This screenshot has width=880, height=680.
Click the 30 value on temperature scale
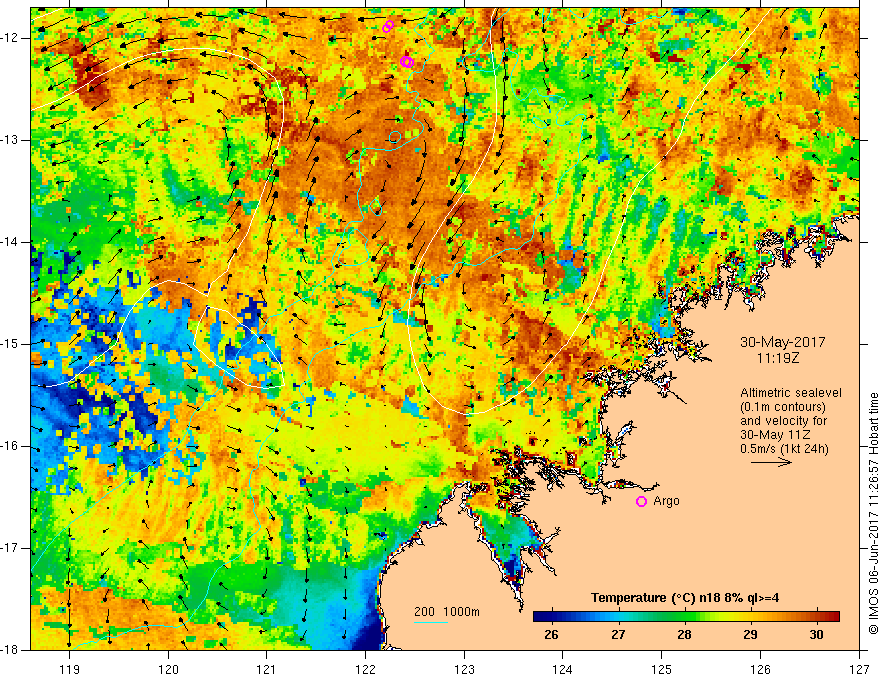coord(817,635)
